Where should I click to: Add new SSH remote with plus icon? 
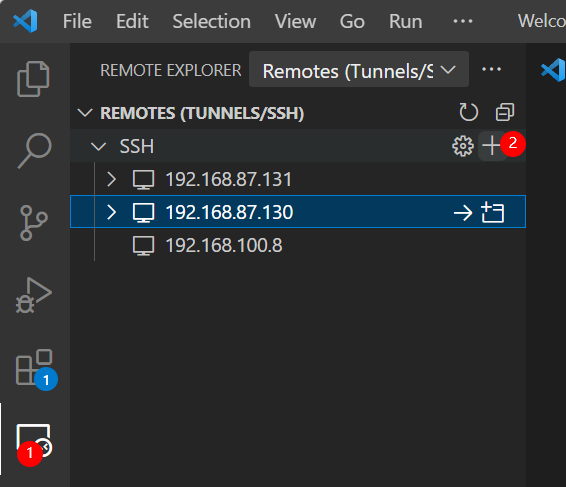tap(492, 146)
